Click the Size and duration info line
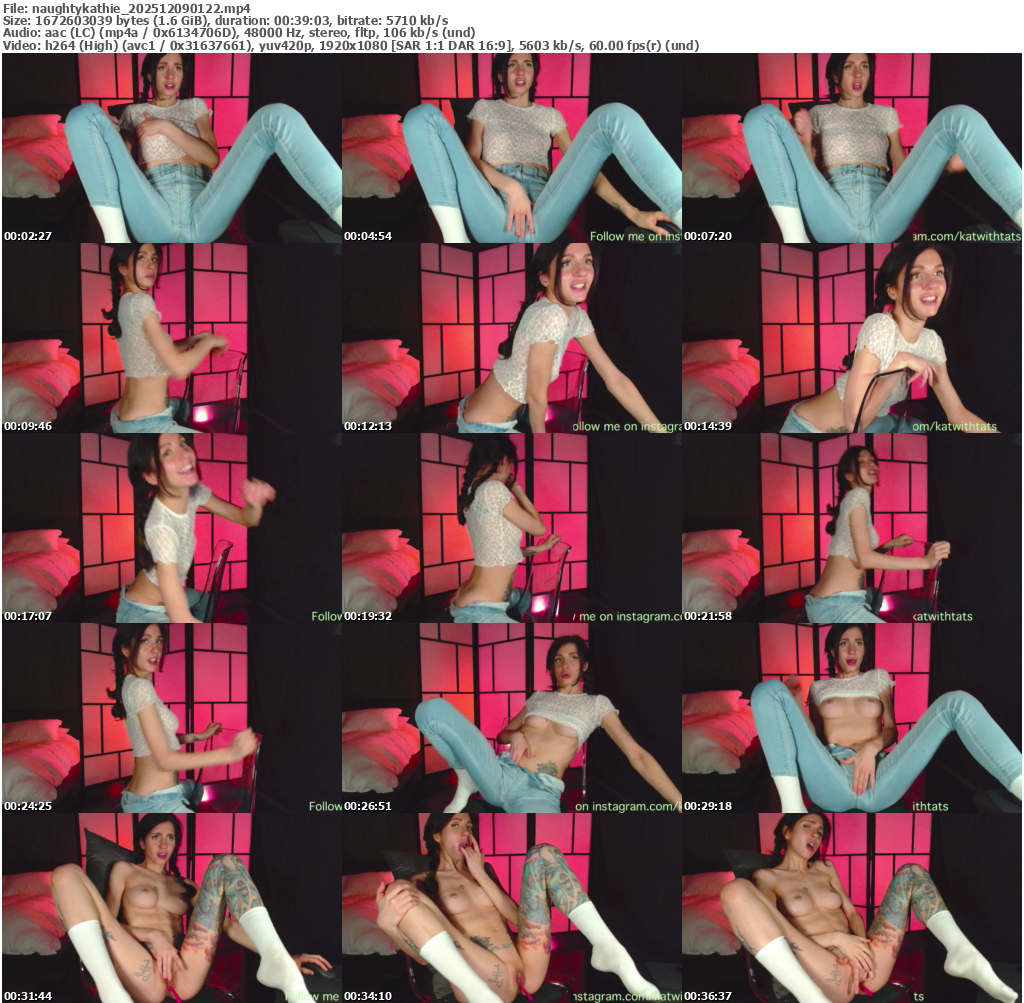This screenshot has width=1024, height=1003. pos(225,21)
